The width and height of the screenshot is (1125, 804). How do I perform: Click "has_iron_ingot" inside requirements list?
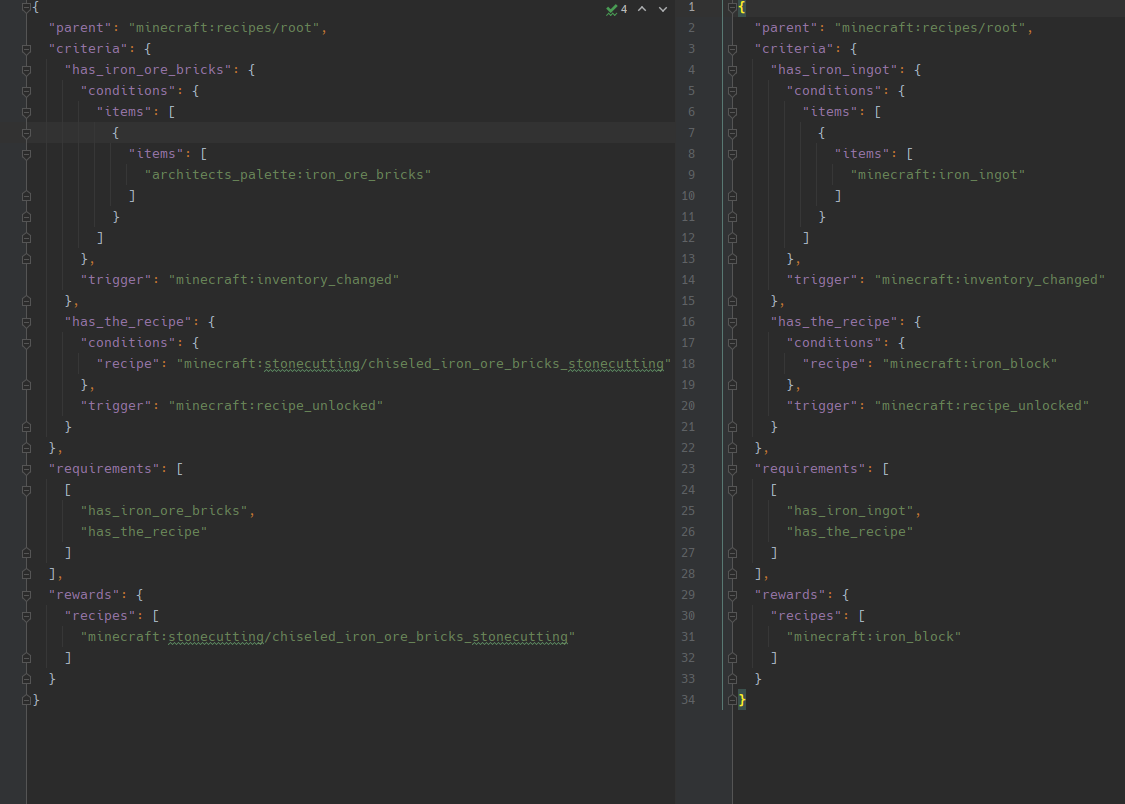pos(850,511)
